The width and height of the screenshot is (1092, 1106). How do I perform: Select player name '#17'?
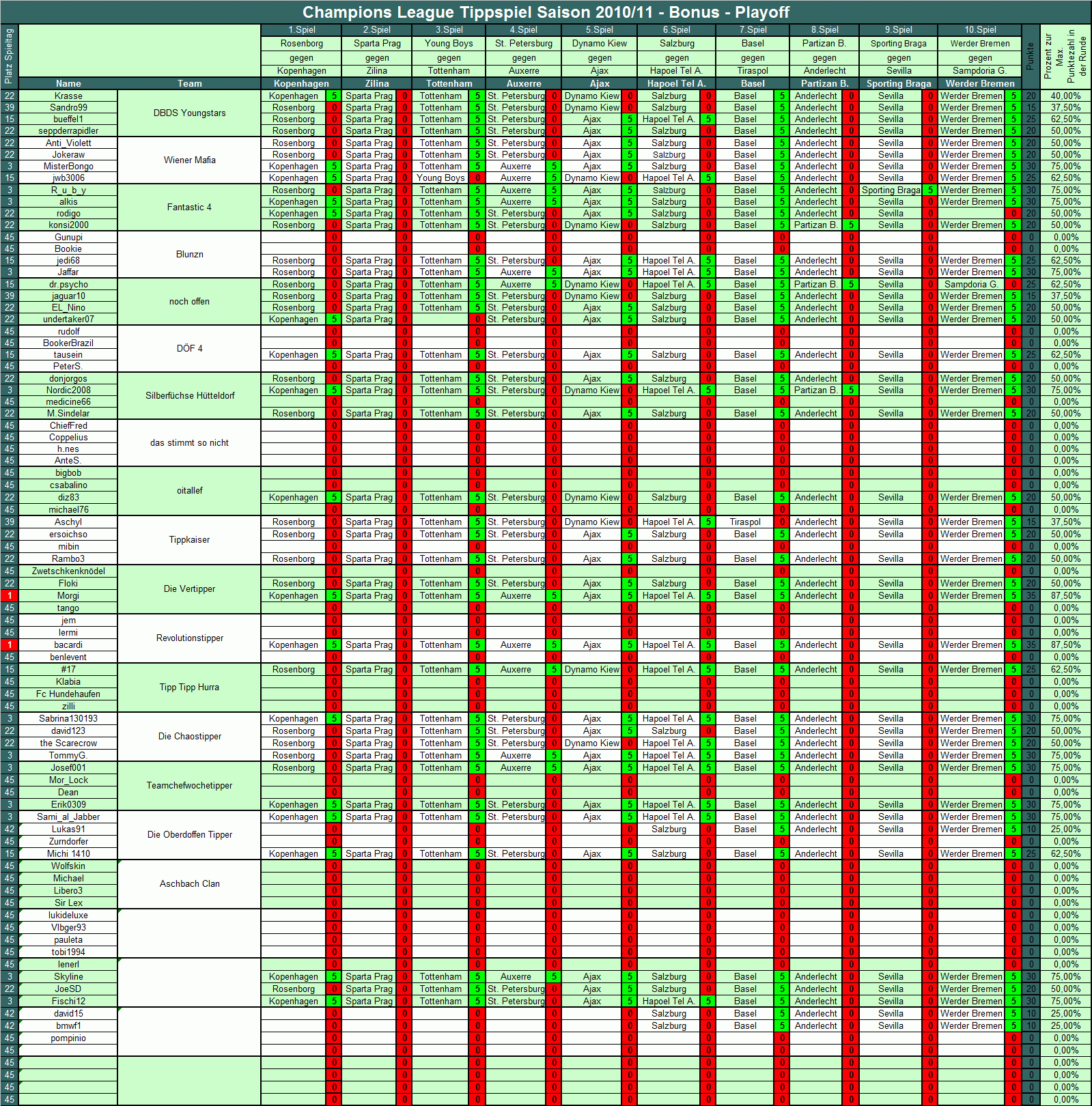pos(68,670)
